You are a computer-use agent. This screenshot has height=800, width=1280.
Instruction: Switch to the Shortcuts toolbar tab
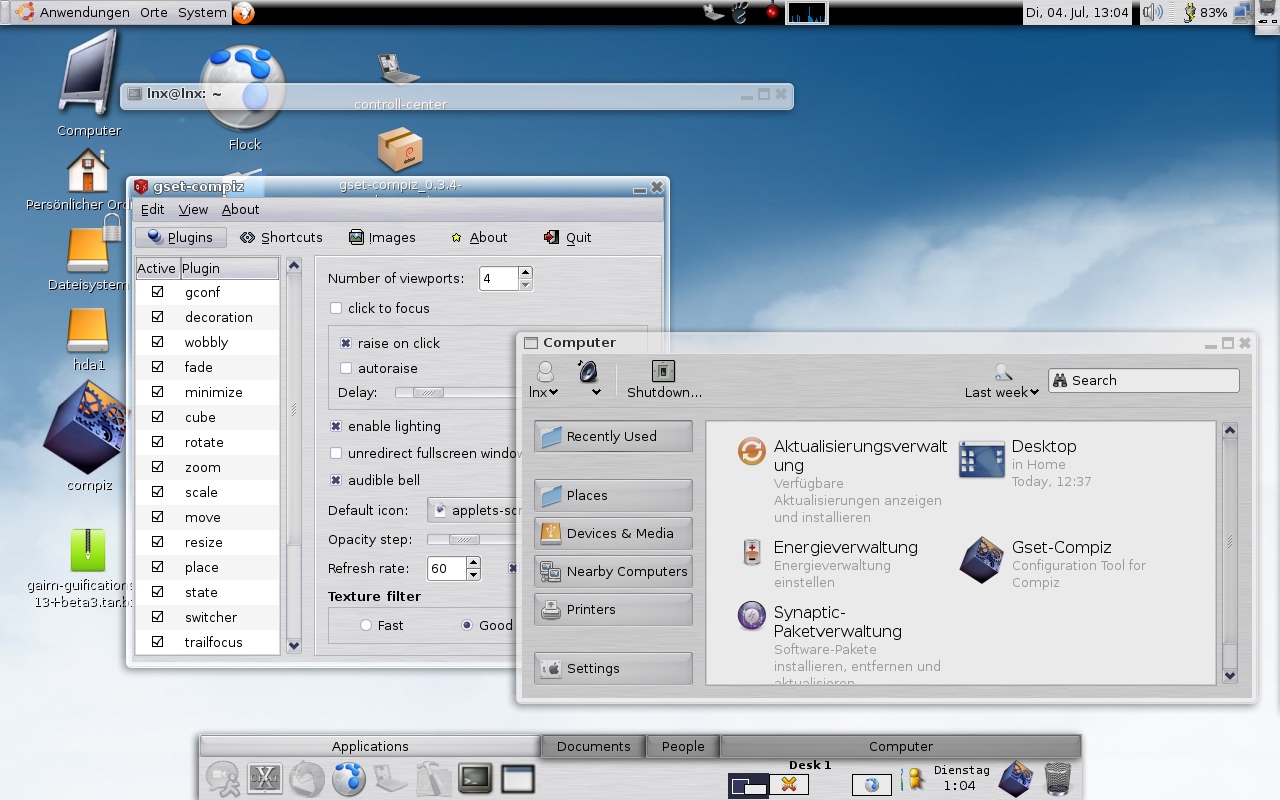pyautogui.click(x=281, y=237)
